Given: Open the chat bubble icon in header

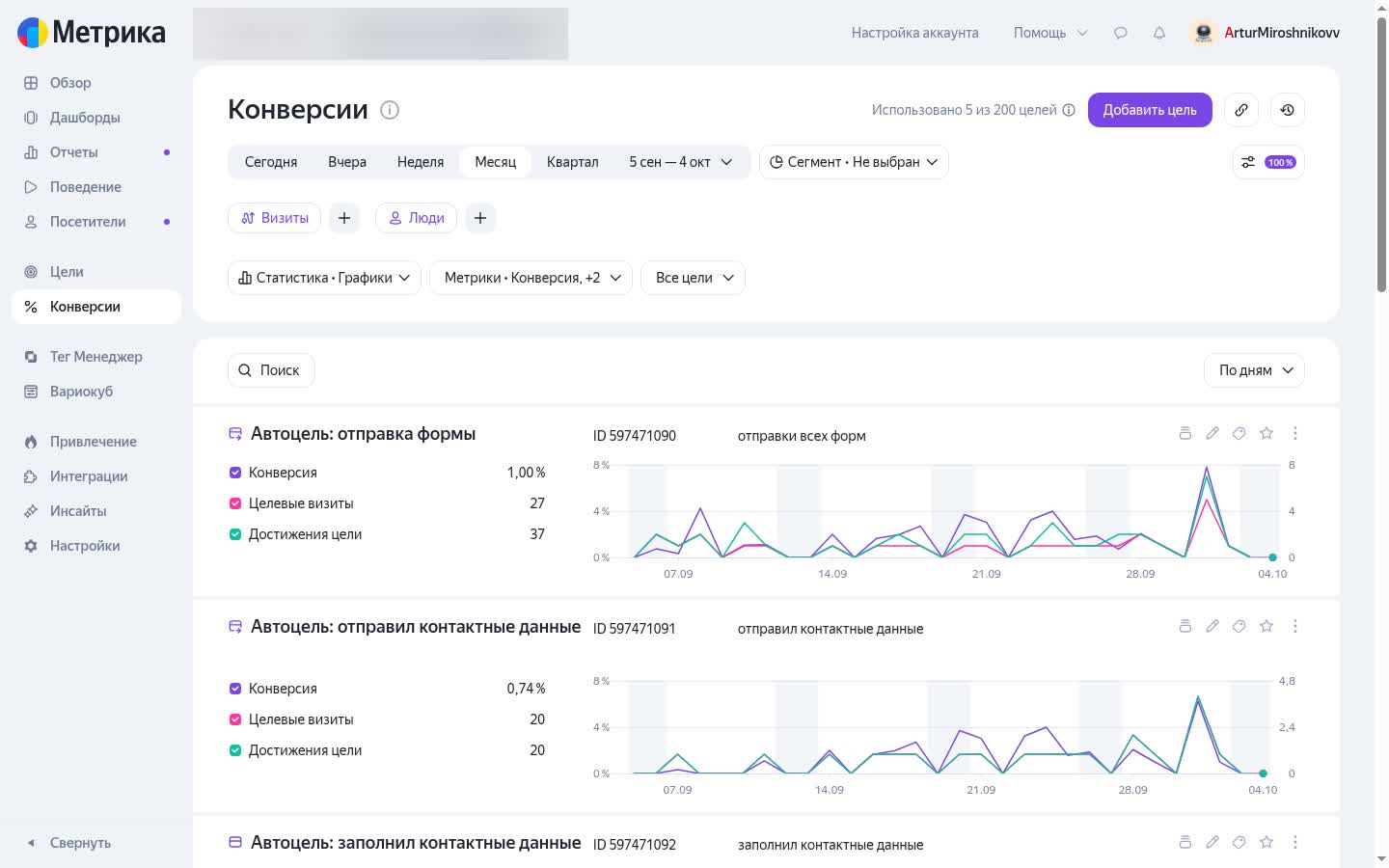Looking at the screenshot, I should 1121,33.
